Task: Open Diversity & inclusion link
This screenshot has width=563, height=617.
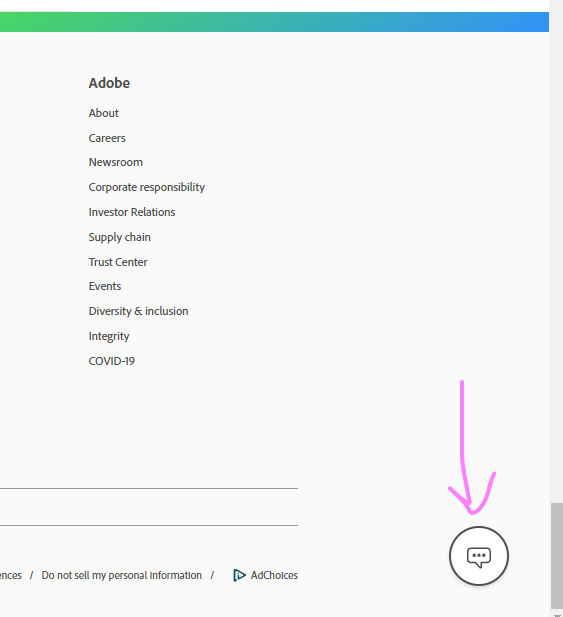Action: coord(138,311)
